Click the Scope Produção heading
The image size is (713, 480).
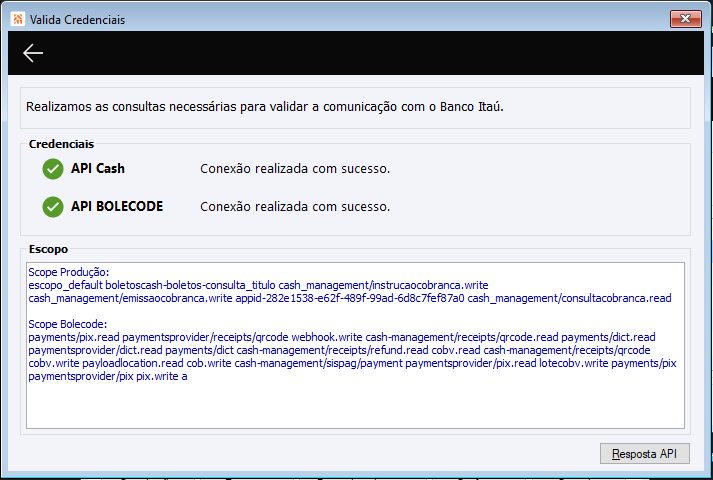(69, 272)
